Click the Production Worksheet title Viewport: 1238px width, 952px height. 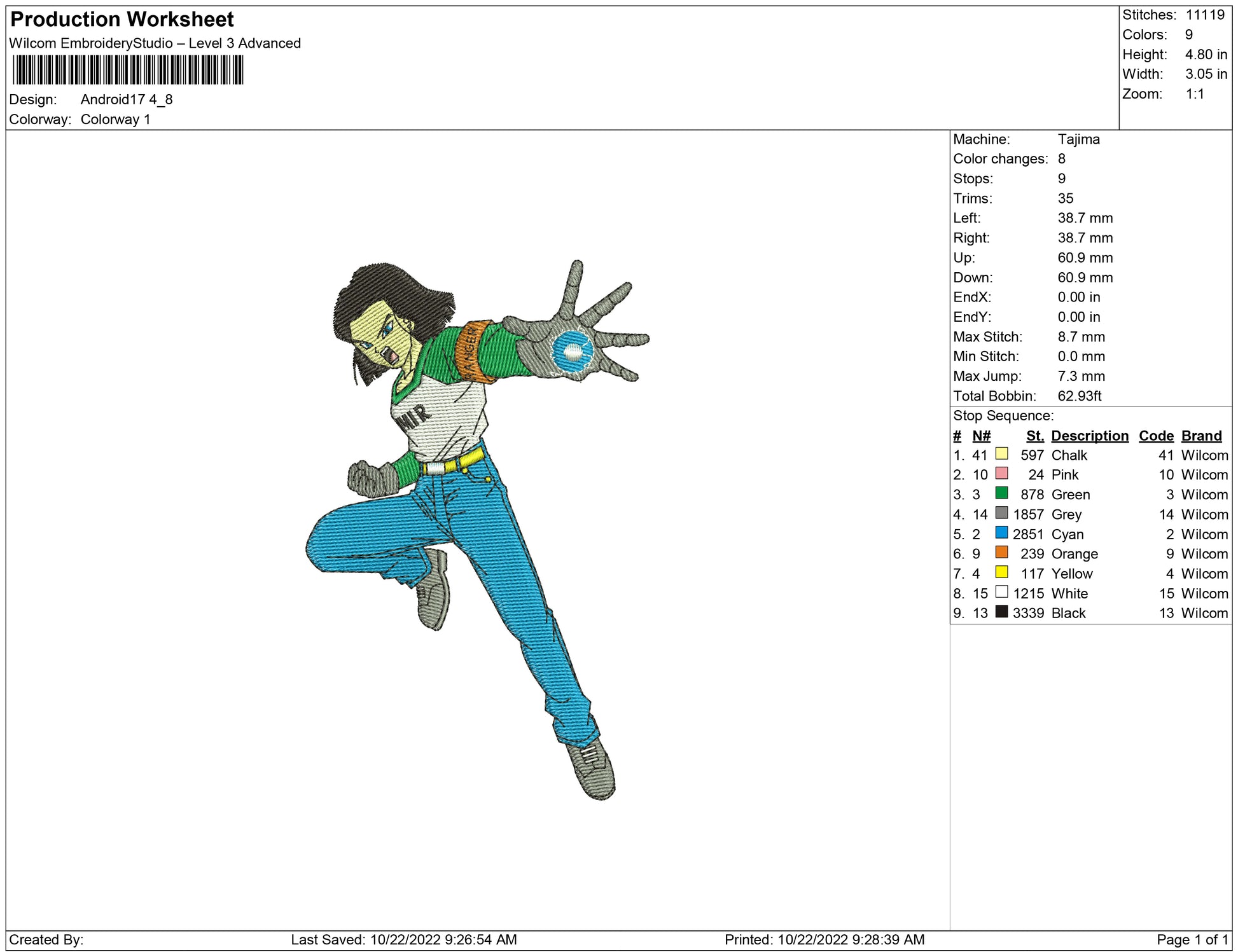point(122,20)
